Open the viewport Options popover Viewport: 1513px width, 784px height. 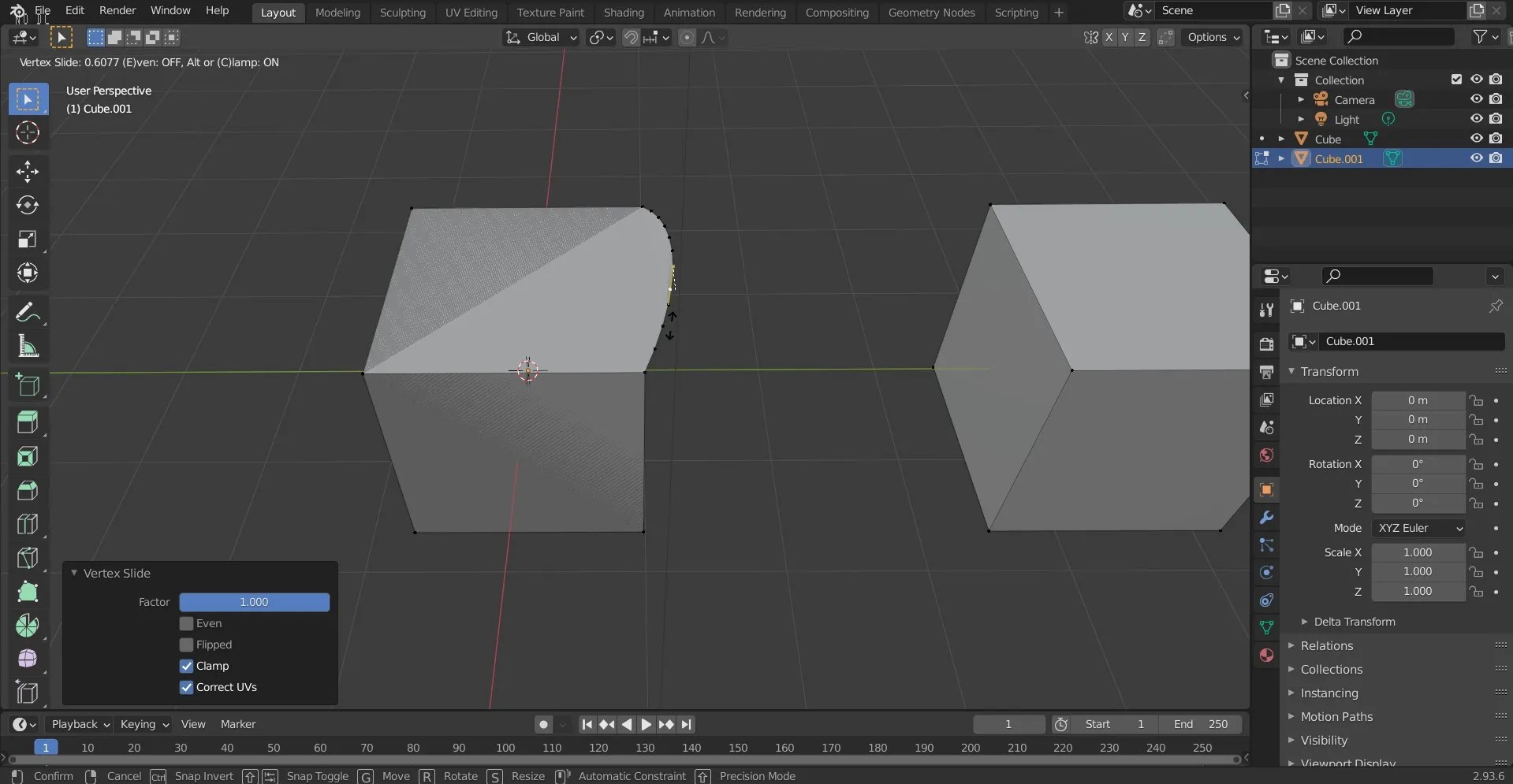1213,37
